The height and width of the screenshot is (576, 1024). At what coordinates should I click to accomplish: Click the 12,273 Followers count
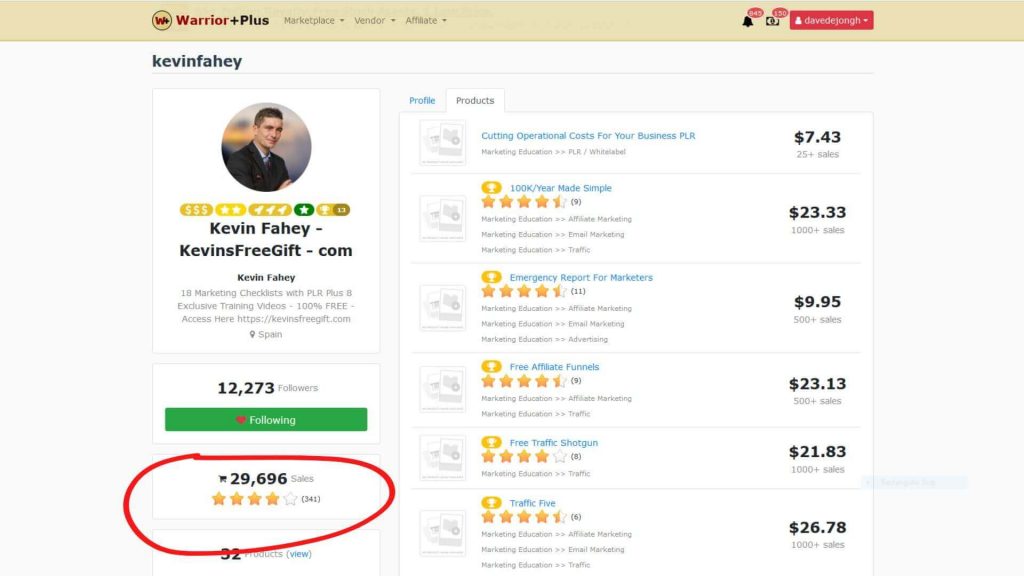pos(267,388)
